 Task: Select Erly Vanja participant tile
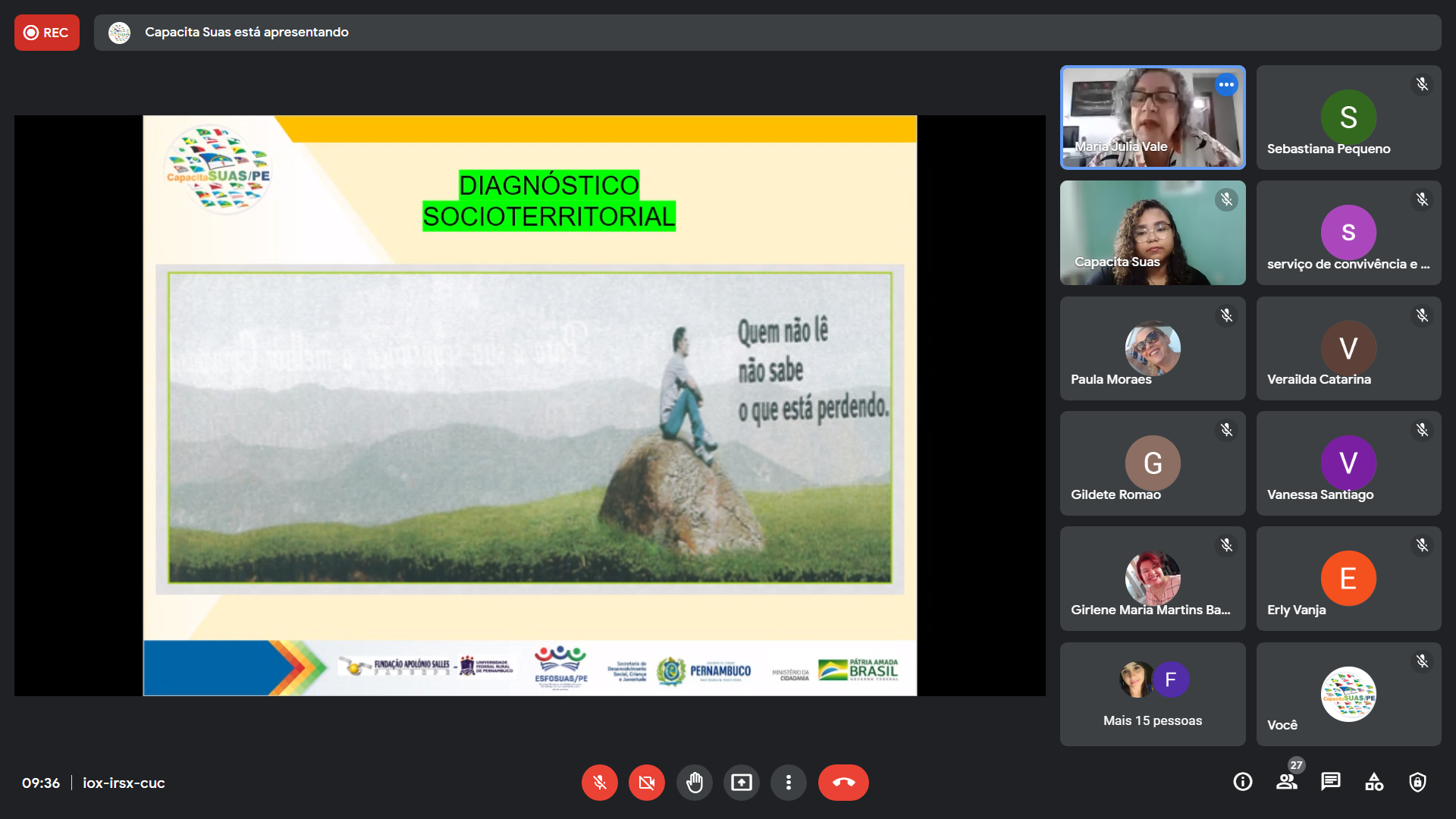(1348, 579)
